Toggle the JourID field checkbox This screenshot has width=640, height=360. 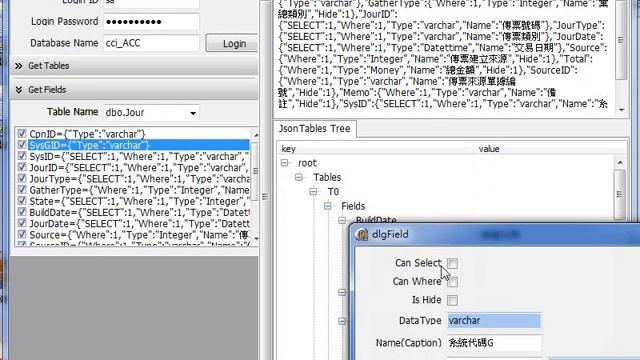[x=22, y=167]
